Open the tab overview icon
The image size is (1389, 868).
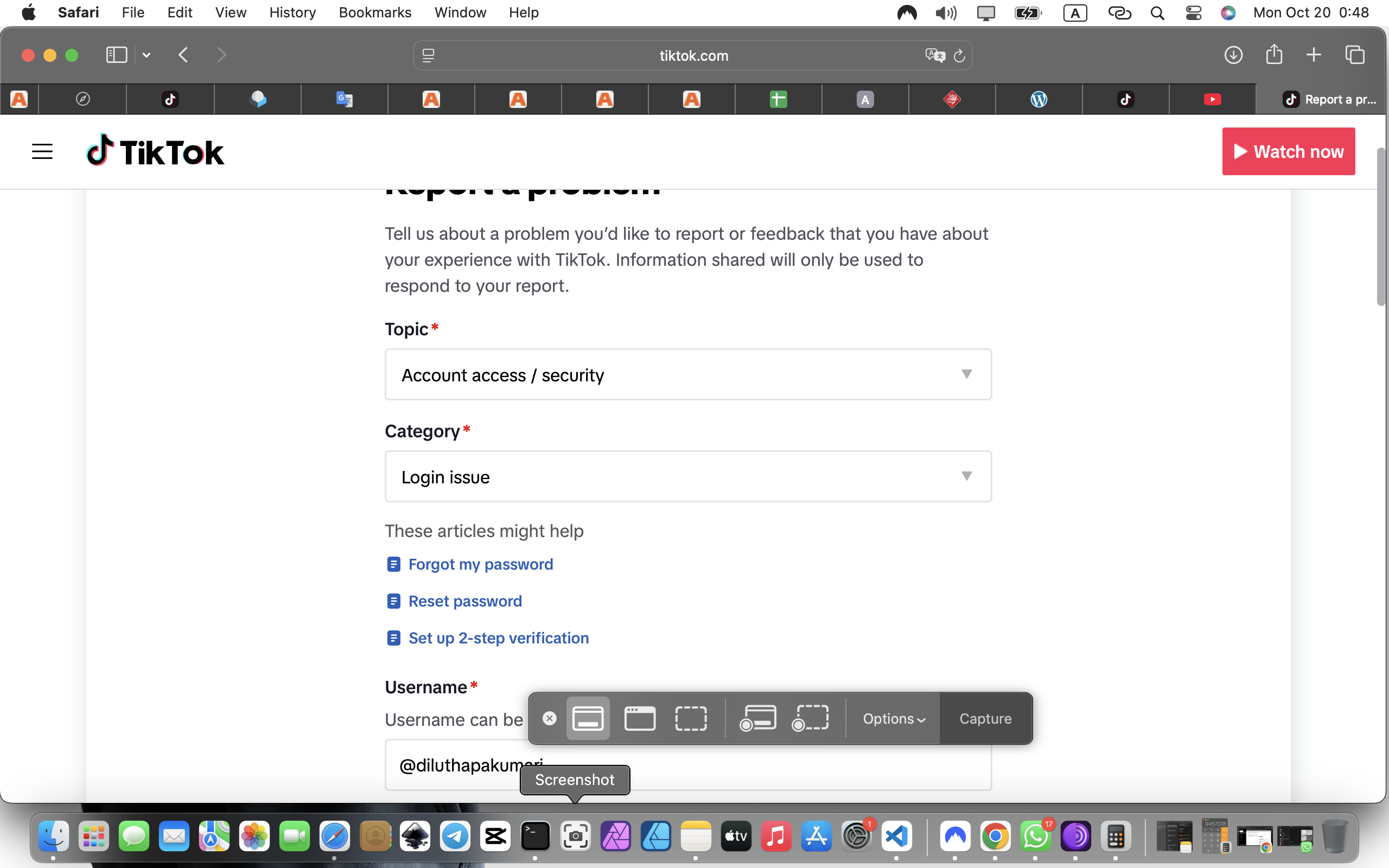(x=1355, y=55)
